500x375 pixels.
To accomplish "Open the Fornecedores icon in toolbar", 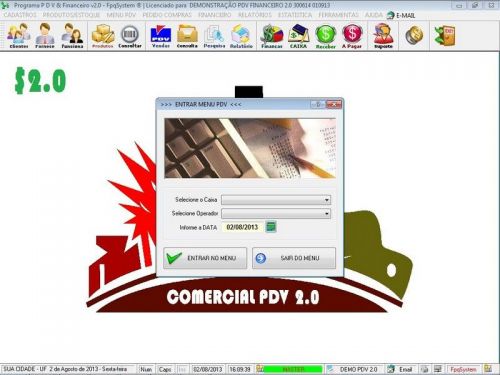I will pyautogui.click(x=45, y=36).
